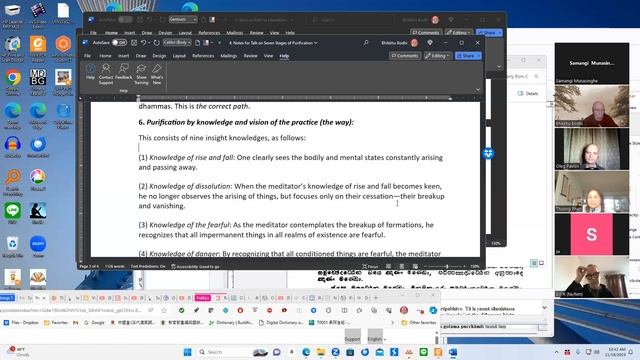Screen dimensions: 640x360
Task: Switch to Read Mode view in status bar
Action: [x=388, y=266]
